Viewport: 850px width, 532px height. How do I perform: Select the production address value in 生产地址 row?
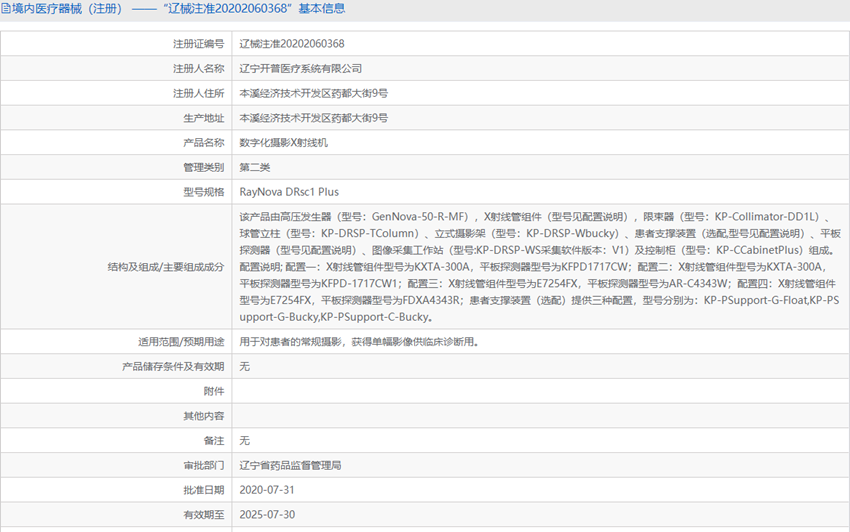(x=314, y=118)
